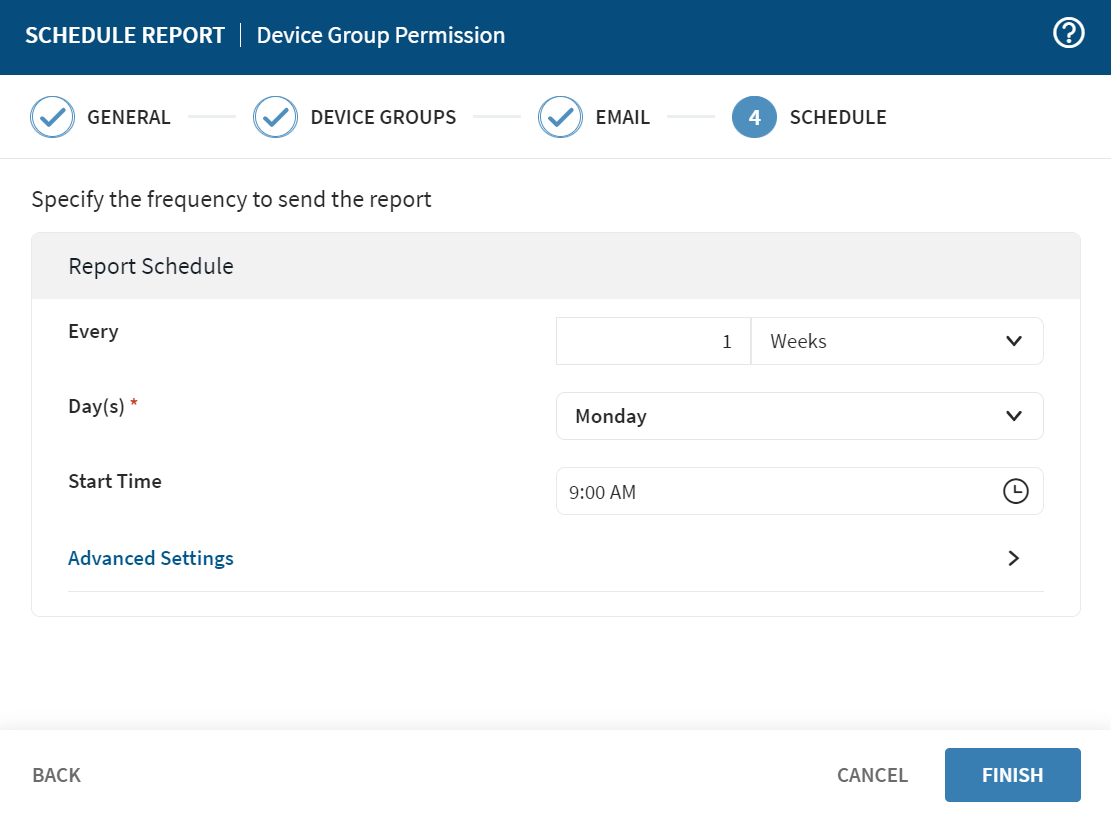This screenshot has height=813, width=1111.
Task: Go to the GENERAL step label
Action: pyautogui.click(x=129, y=117)
